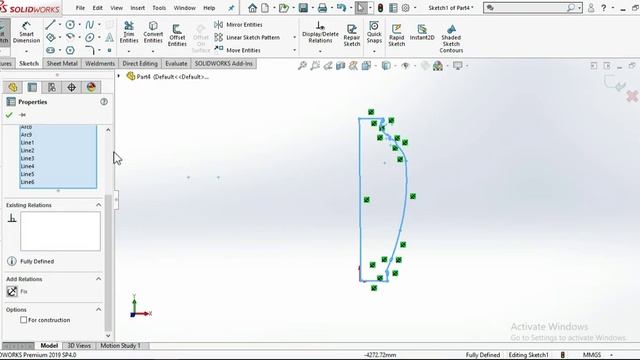Select the Line sketch tool
Screen dimensions: 640x360
[51, 24]
